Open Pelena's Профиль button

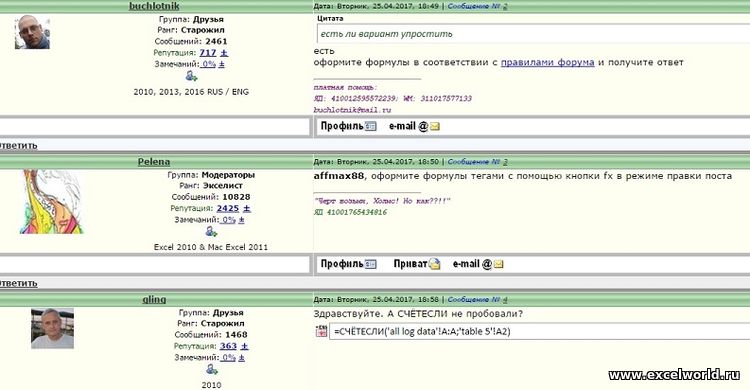[348, 264]
